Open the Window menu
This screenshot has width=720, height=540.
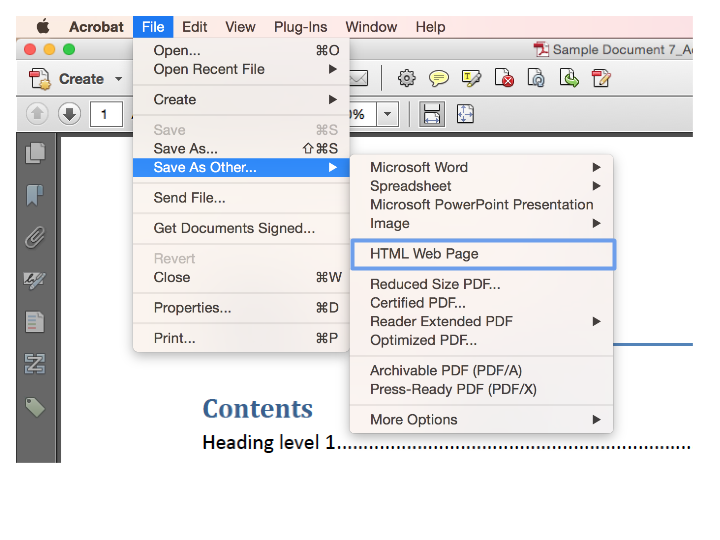(x=371, y=27)
